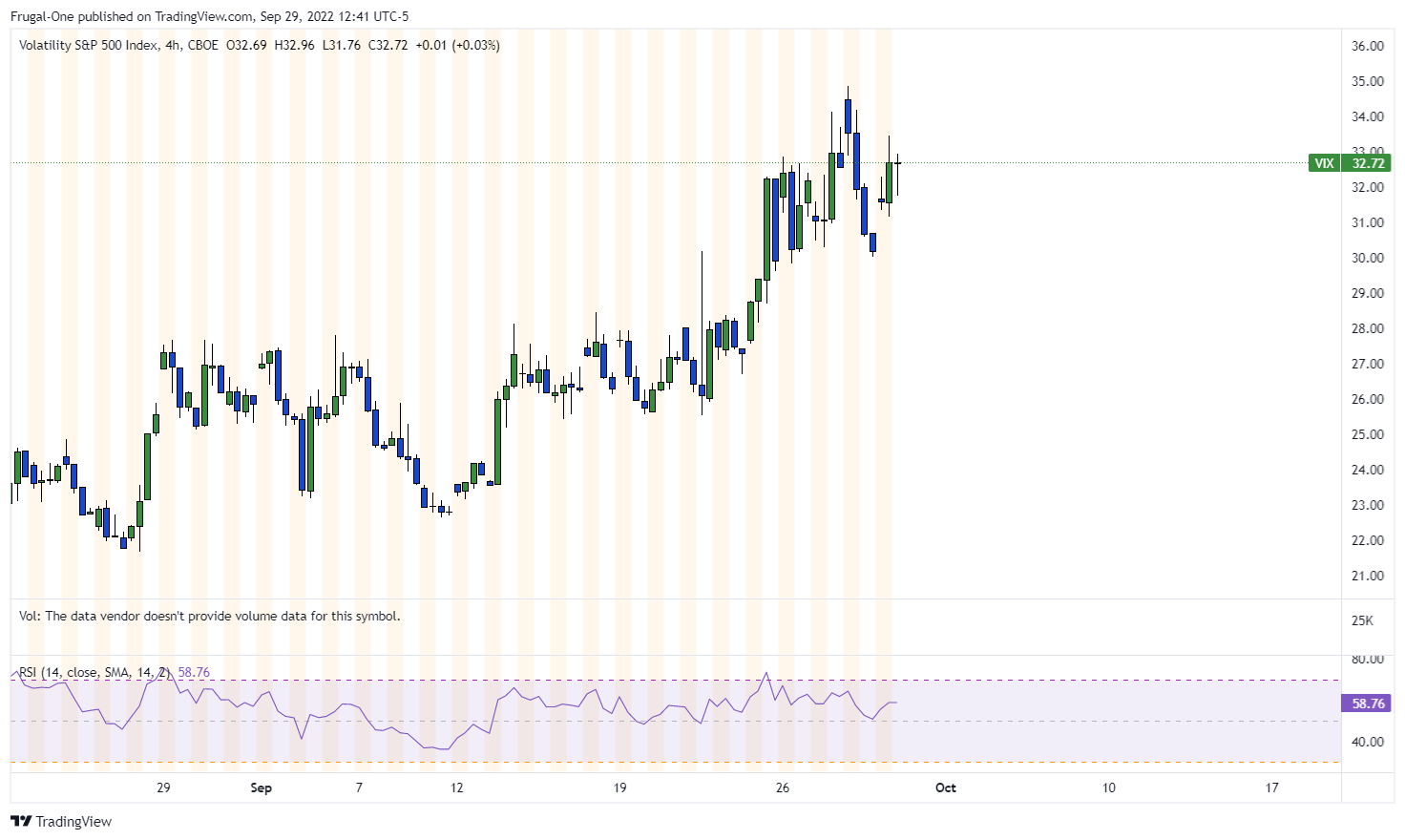Click the open value O32.69 in the legend
The height and width of the screenshot is (840, 1405).
pyautogui.click(x=246, y=45)
